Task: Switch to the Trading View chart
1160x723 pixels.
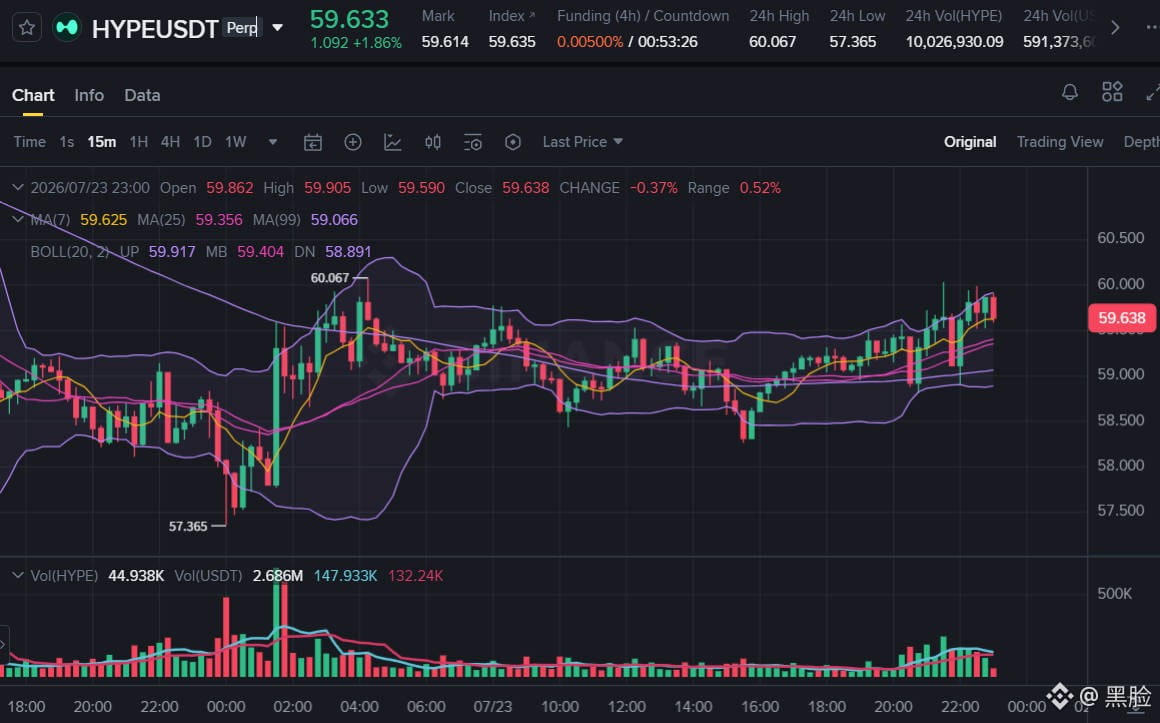Action: [x=1059, y=142]
